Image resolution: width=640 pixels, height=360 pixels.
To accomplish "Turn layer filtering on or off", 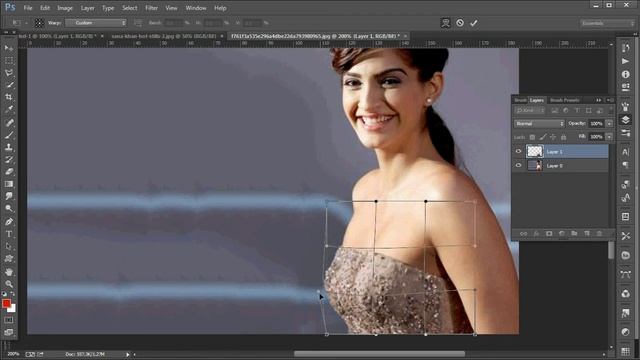I will (x=611, y=110).
